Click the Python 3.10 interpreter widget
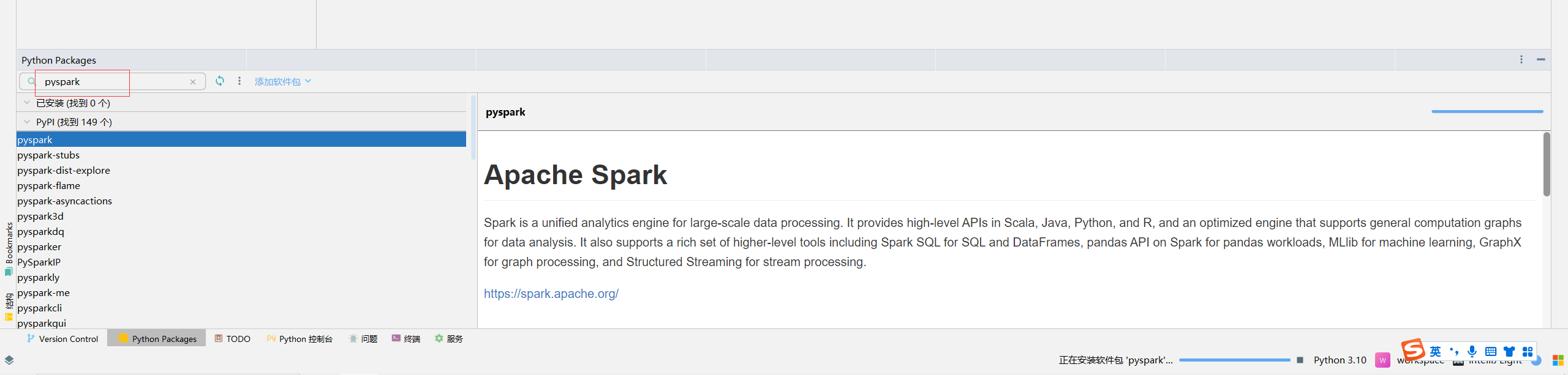The width and height of the screenshot is (1568, 375). (x=1340, y=360)
